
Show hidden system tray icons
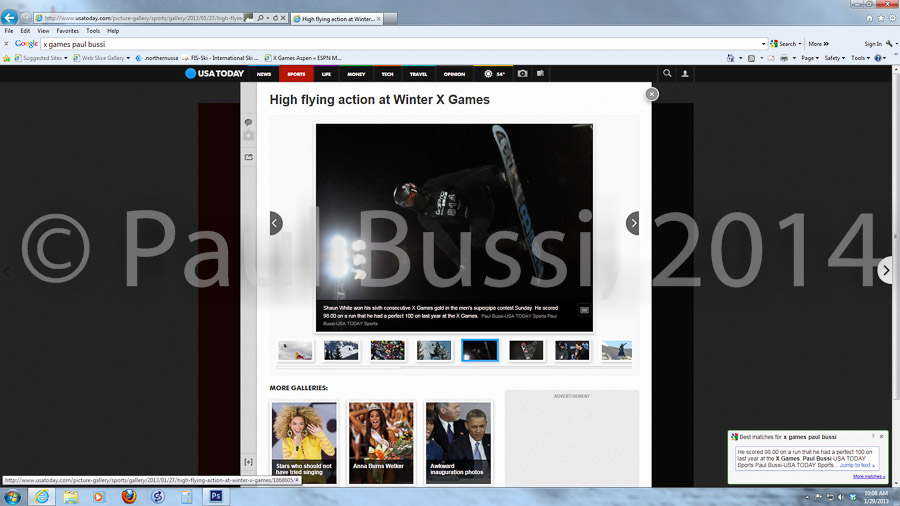[807, 497]
